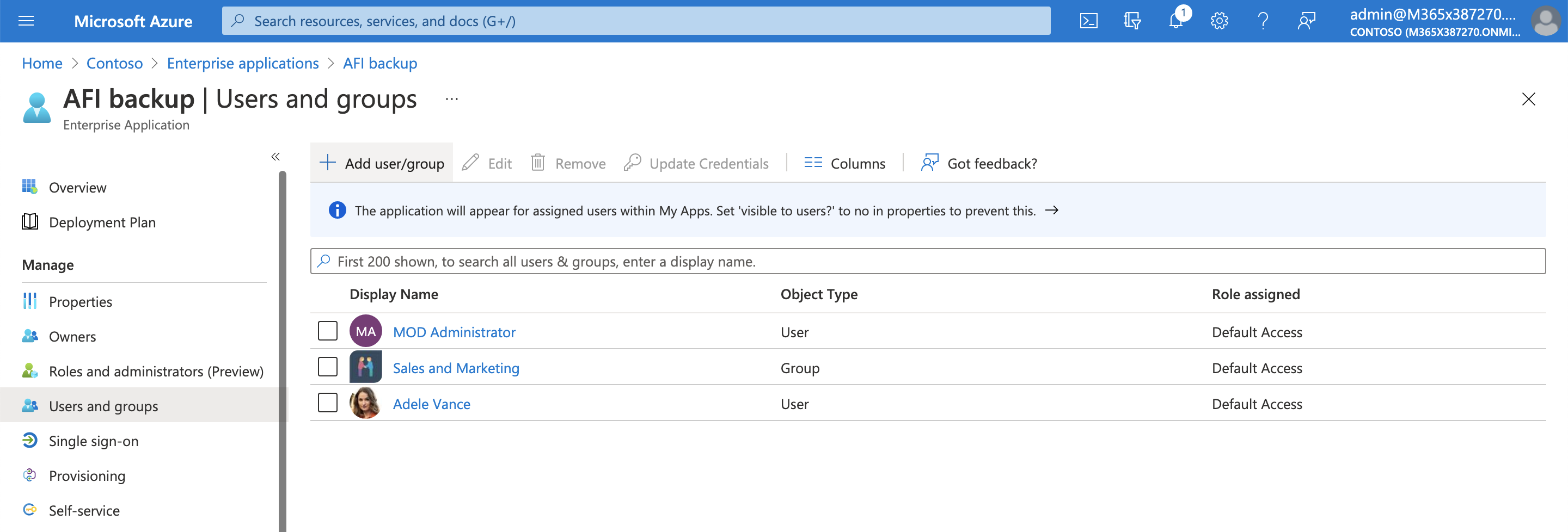The width and height of the screenshot is (1568, 532).
Task: Check the Adele Vance row checkbox
Action: point(327,403)
